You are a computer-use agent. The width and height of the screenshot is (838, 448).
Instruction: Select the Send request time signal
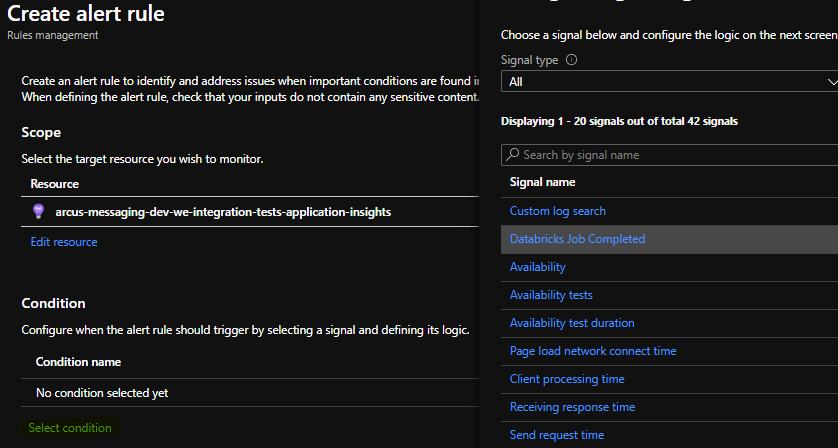pyautogui.click(x=557, y=435)
